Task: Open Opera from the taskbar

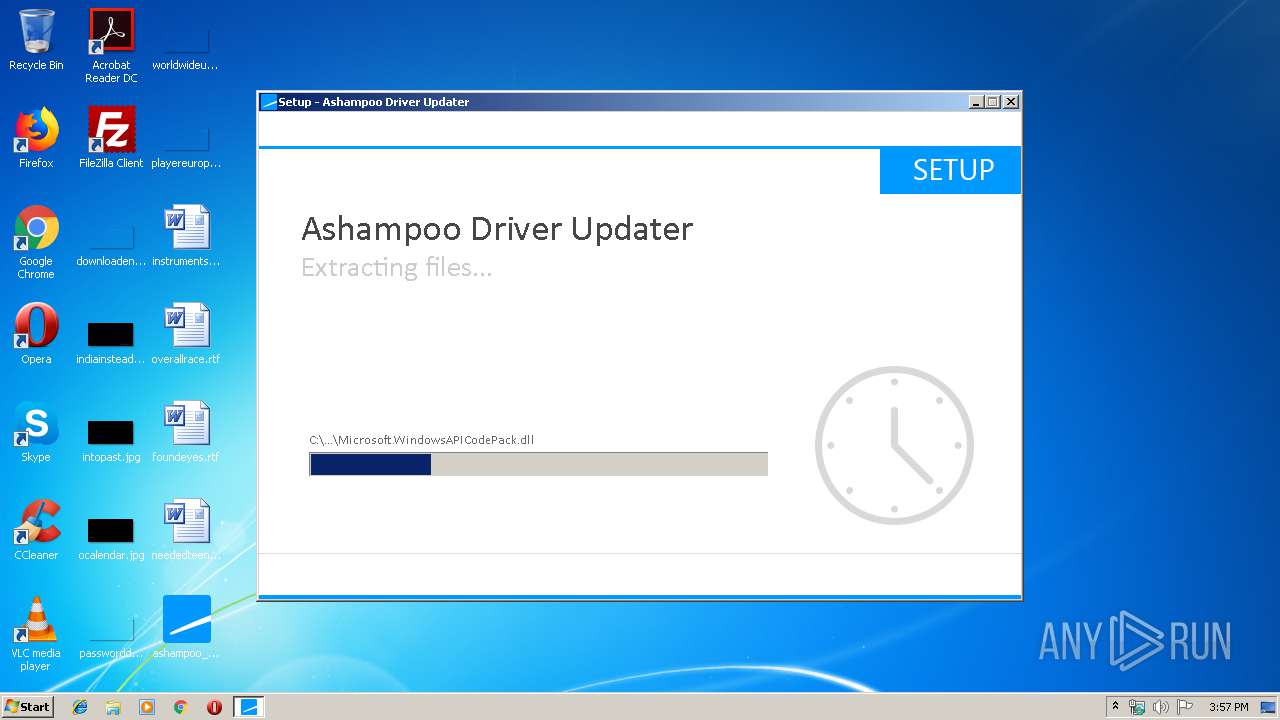Action: [x=214, y=707]
